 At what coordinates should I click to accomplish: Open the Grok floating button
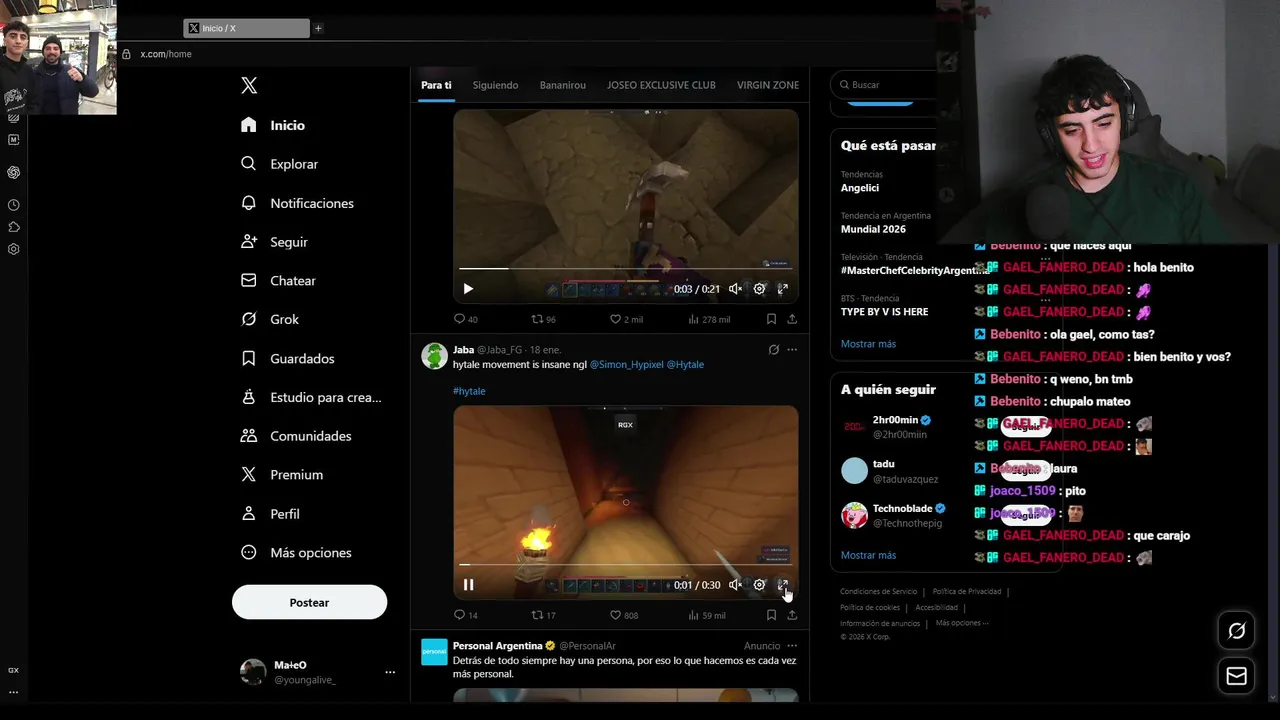pos(1237,631)
